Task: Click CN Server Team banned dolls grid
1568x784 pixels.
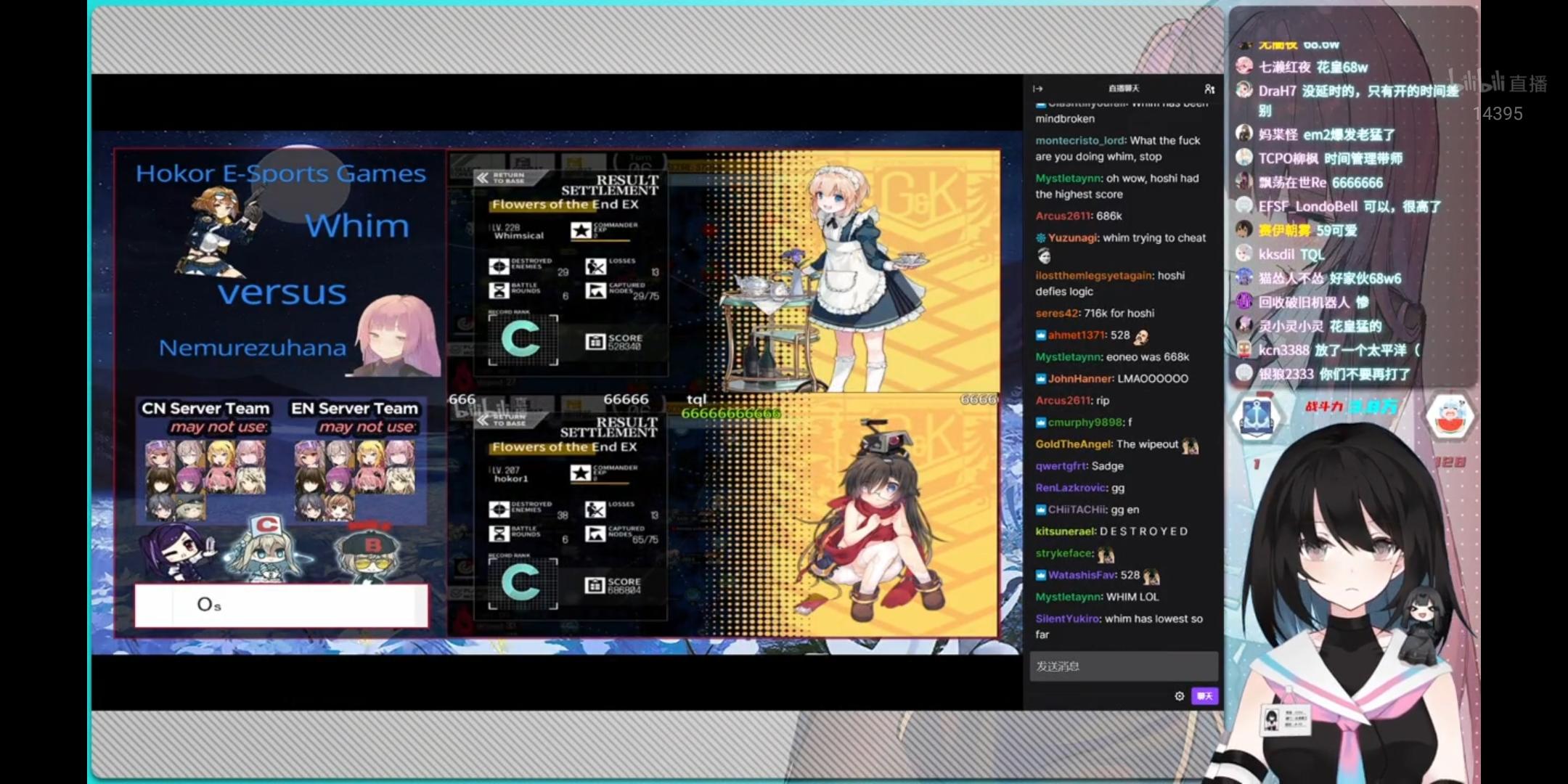Action: 205,481
